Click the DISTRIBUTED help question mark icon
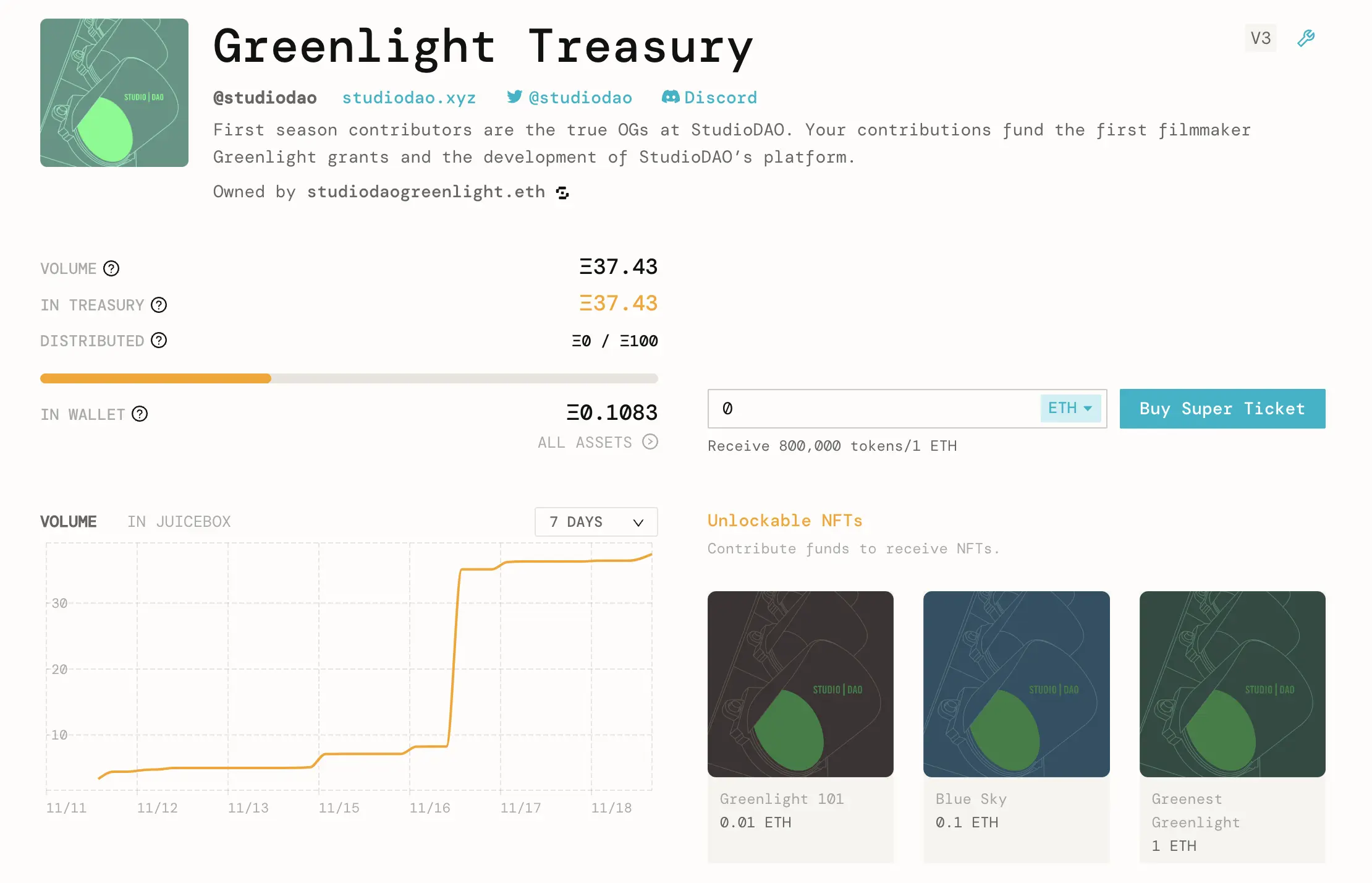This screenshot has height=883, width=1372. (x=159, y=341)
